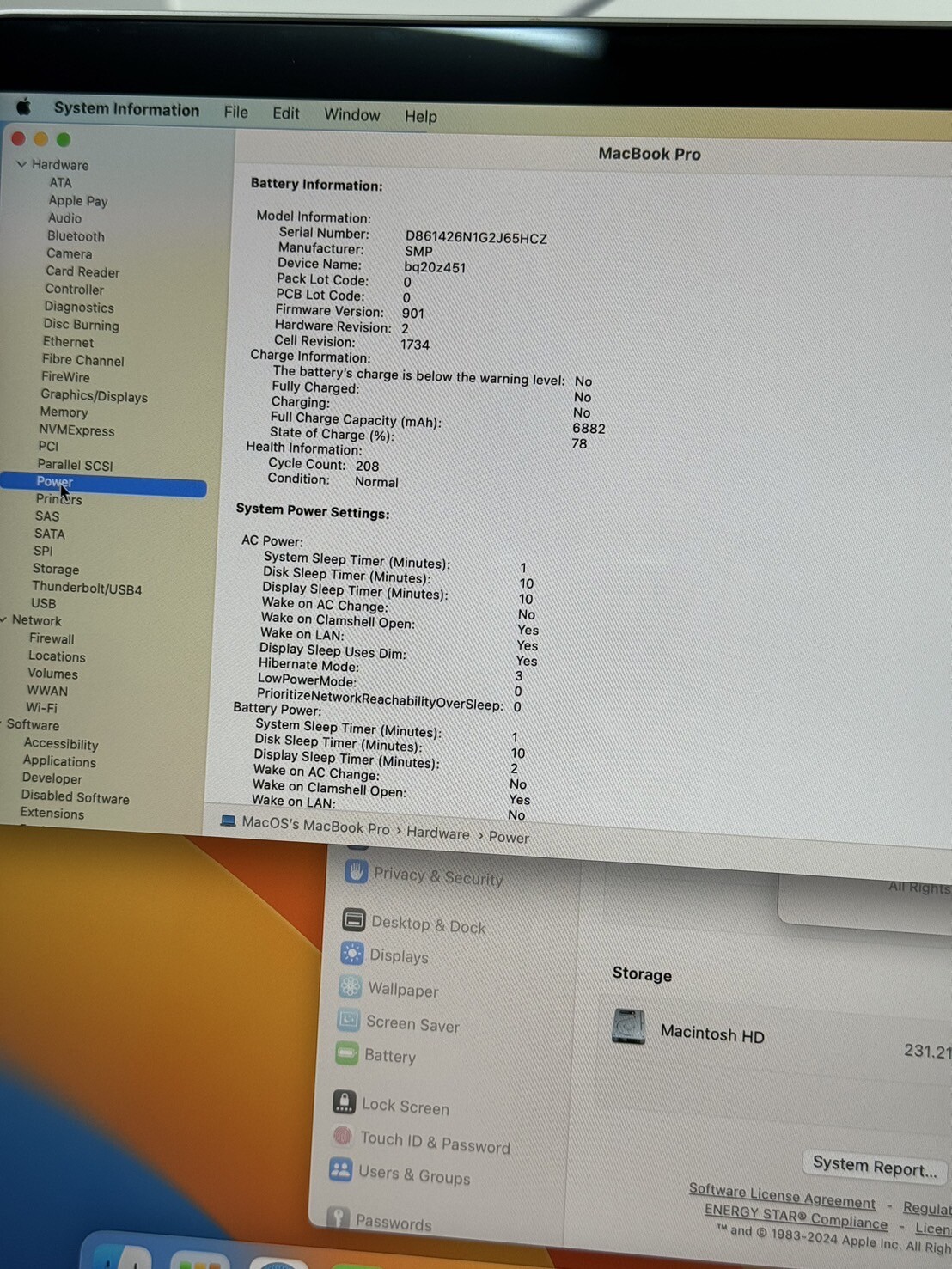Select PCI in the sidebar
This screenshot has height=1269, width=952.
click(48, 446)
